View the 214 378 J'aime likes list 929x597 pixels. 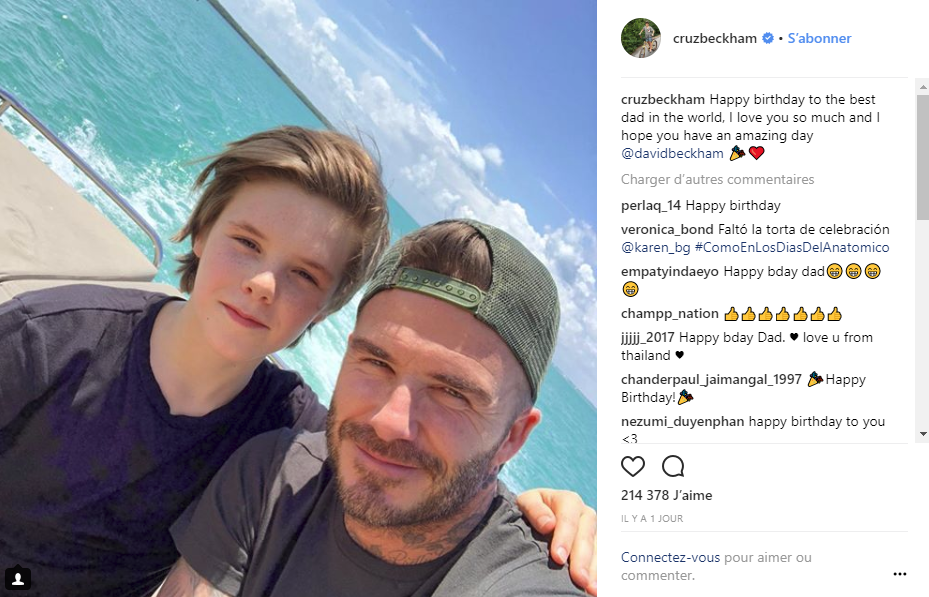[x=667, y=495]
